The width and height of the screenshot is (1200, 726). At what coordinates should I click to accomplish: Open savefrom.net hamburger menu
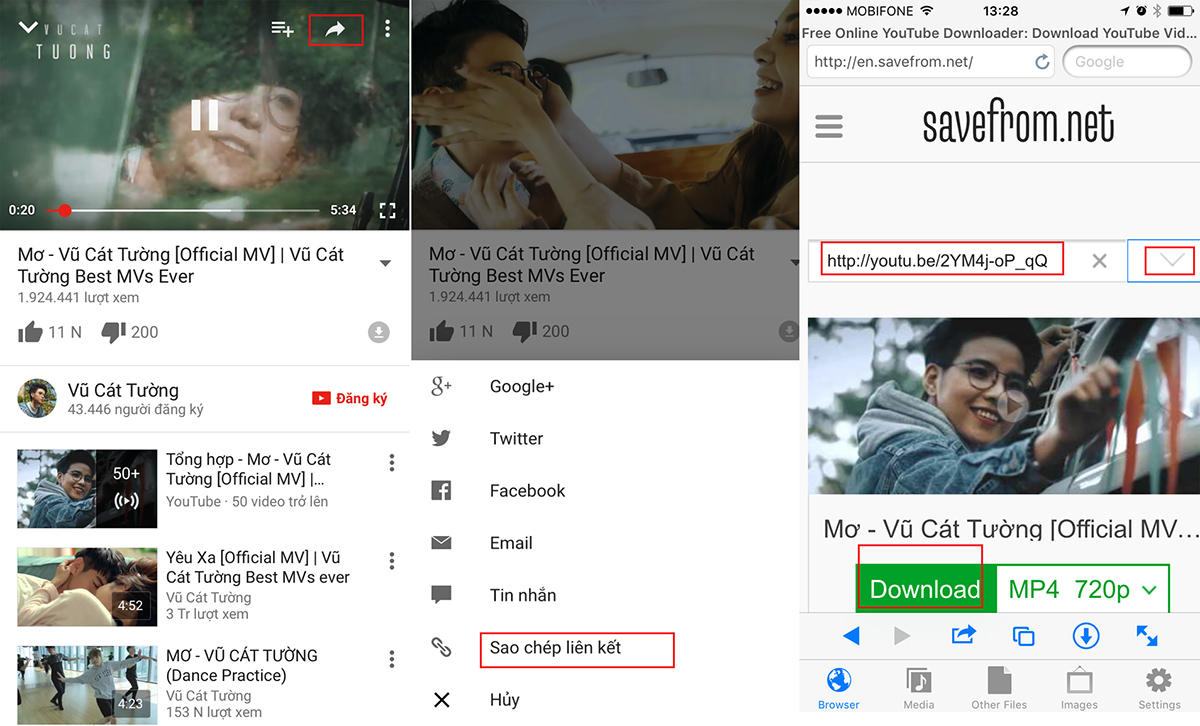[829, 126]
